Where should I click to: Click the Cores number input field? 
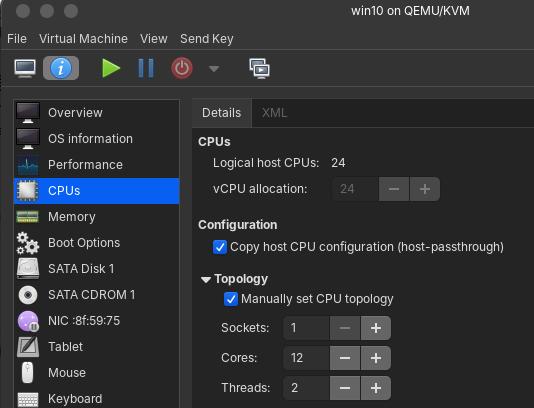pyautogui.click(x=306, y=358)
